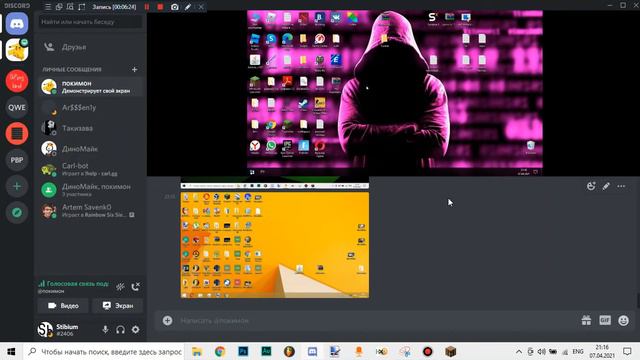Screen dimensions: 640x360
Task: Open the Pikachu avatar server
Action: click(x=17, y=50)
